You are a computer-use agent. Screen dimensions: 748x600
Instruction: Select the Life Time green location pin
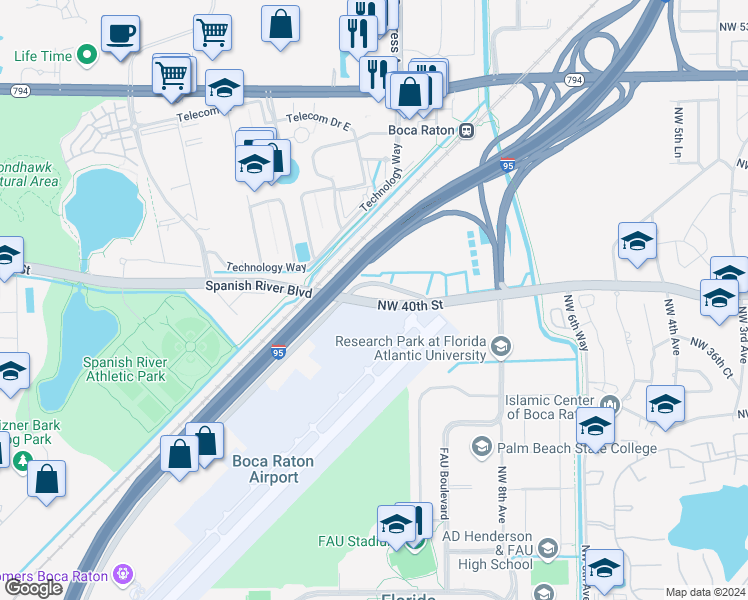click(x=87, y=55)
